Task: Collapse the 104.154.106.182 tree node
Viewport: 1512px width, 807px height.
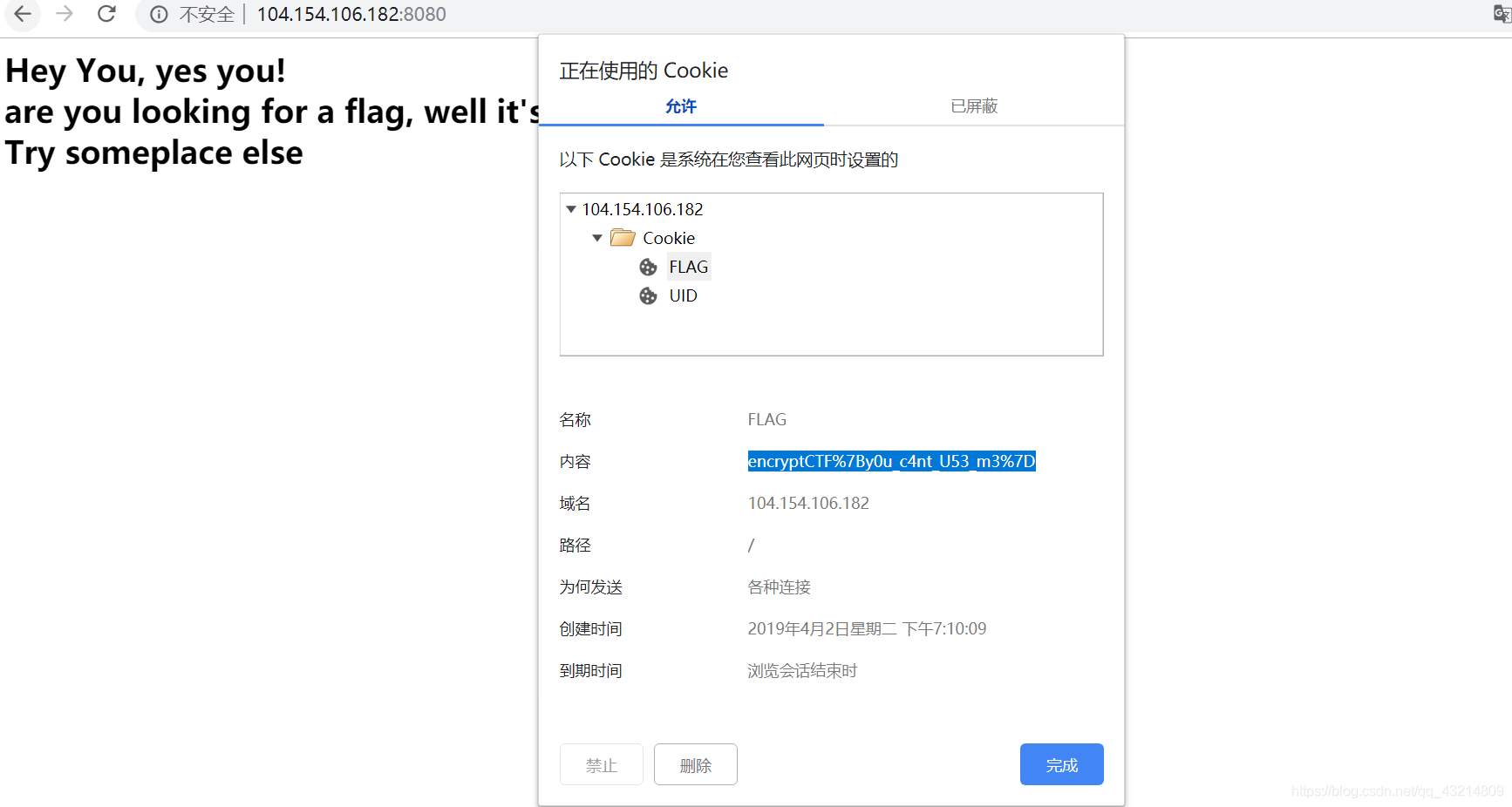Action: pos(571,209)
